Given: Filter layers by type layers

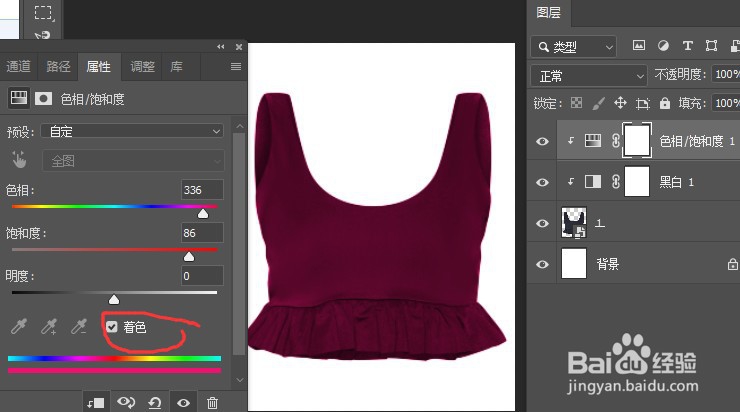Looking at the screenshot, I should 688,45.
